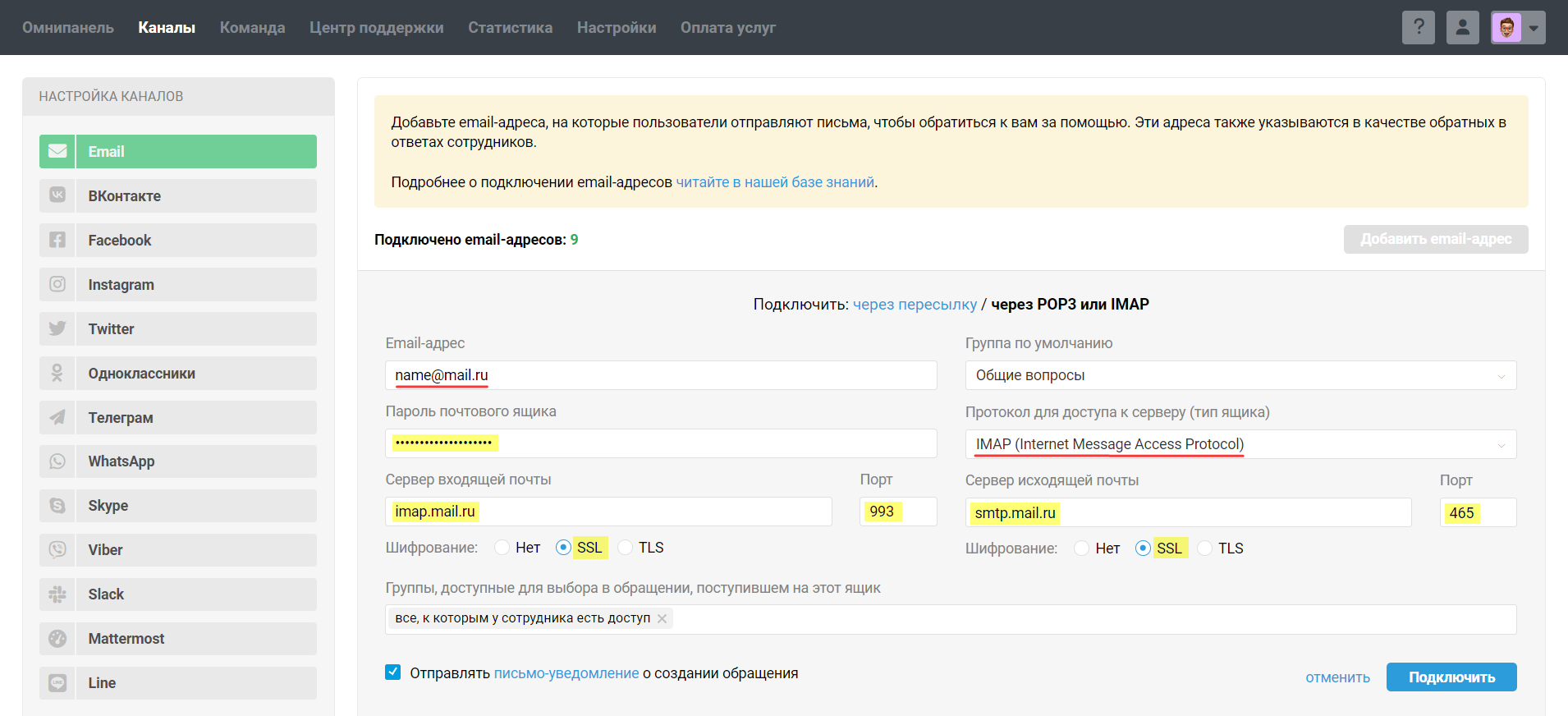
Task: Click the user profile icon in header
Action: point(1462,28)
